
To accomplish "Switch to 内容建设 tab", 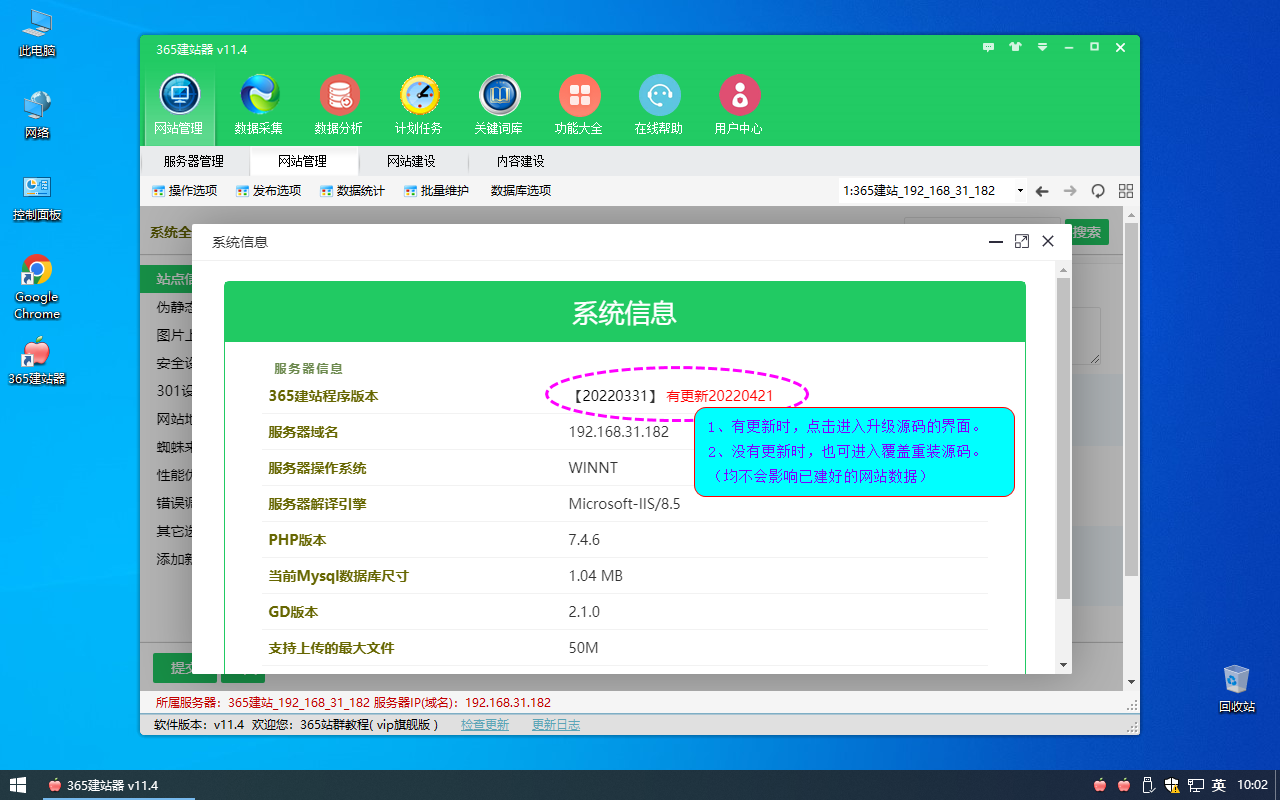I will (520, 161).
